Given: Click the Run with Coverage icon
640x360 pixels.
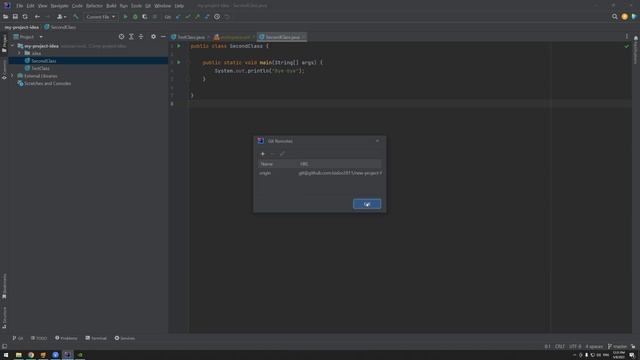Looking at the screenshot, I should point(145,17).
